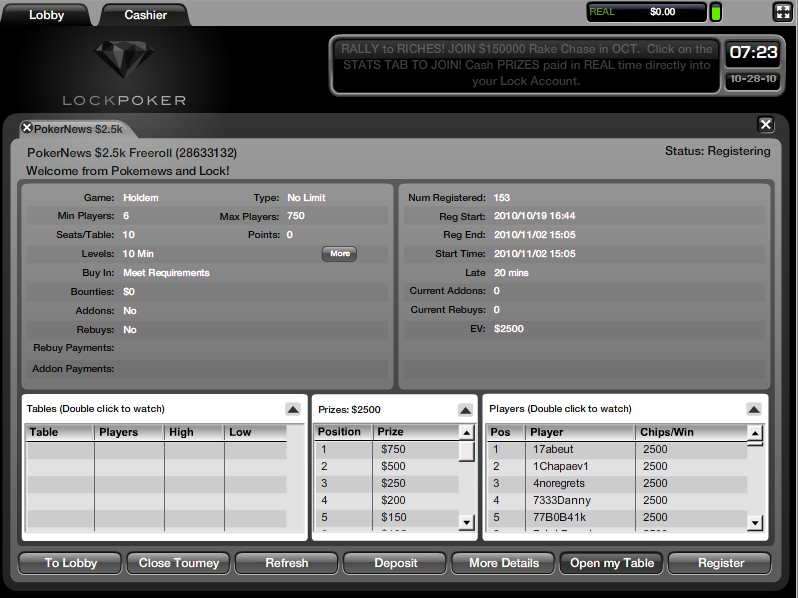Click the Rally to Riches news banner
The image size is (798, 598).
tap(526, 65)
